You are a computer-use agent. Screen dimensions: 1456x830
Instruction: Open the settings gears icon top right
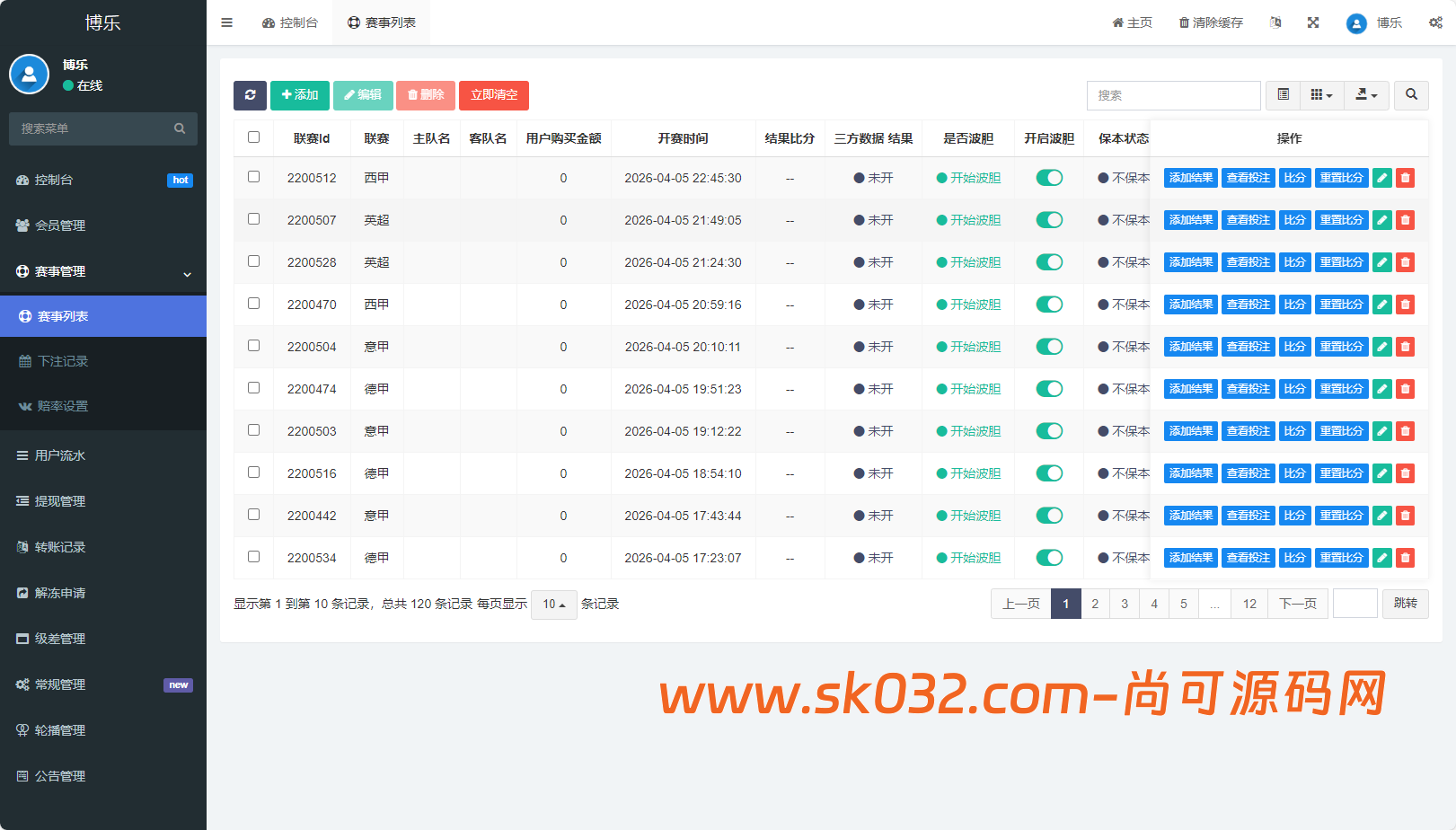point(1435,22)
